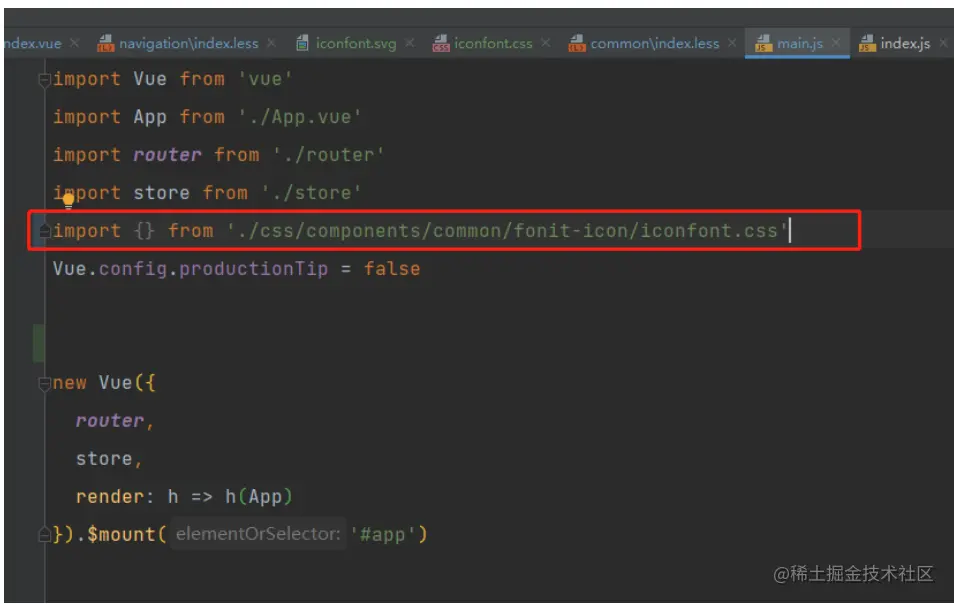Open the iconfont.svg tab
This screenshot has width=954, height=604.
[355, 44]
